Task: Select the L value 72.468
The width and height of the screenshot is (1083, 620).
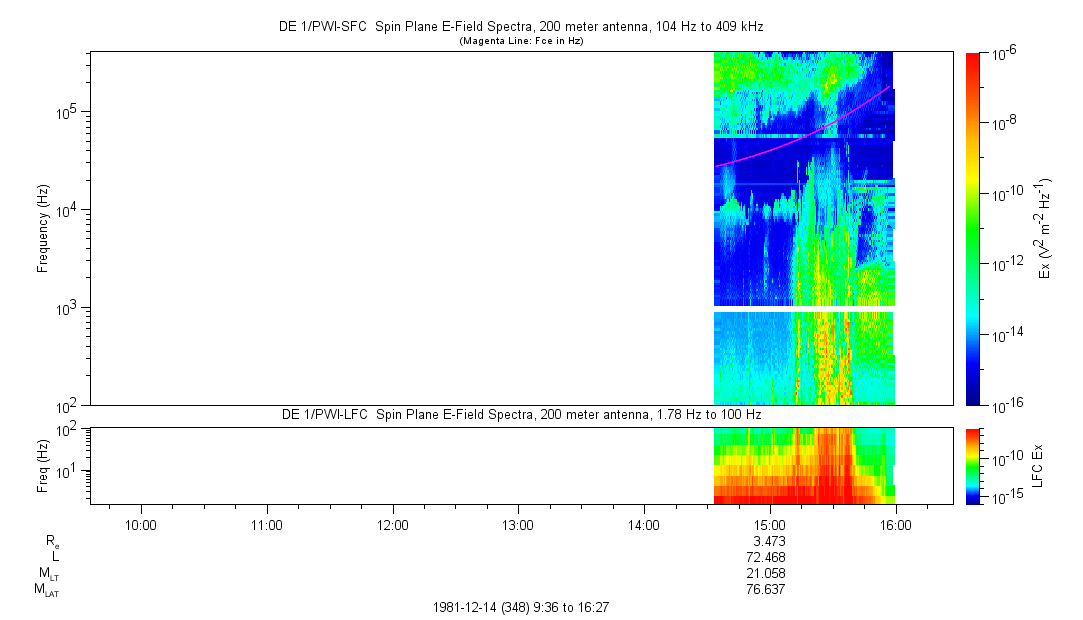Action: point(769,556)
